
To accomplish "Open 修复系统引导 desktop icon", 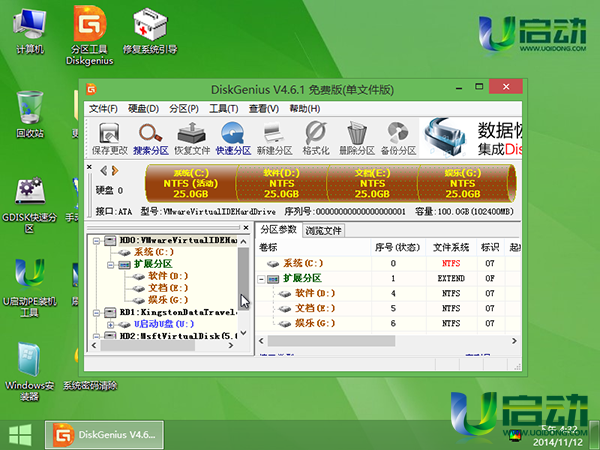I will coord(150,31).
